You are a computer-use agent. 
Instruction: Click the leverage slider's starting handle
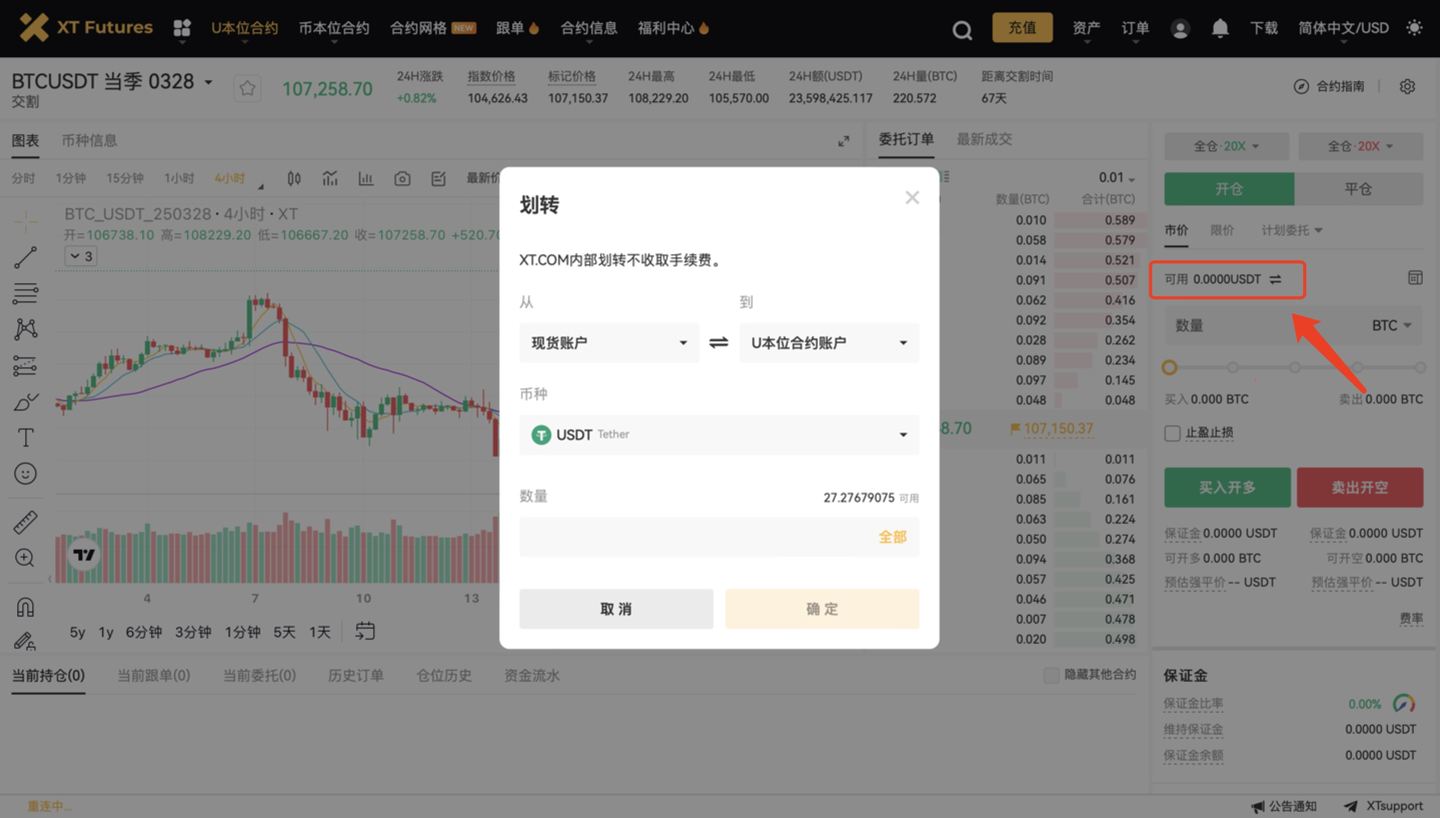(1169, 368)
